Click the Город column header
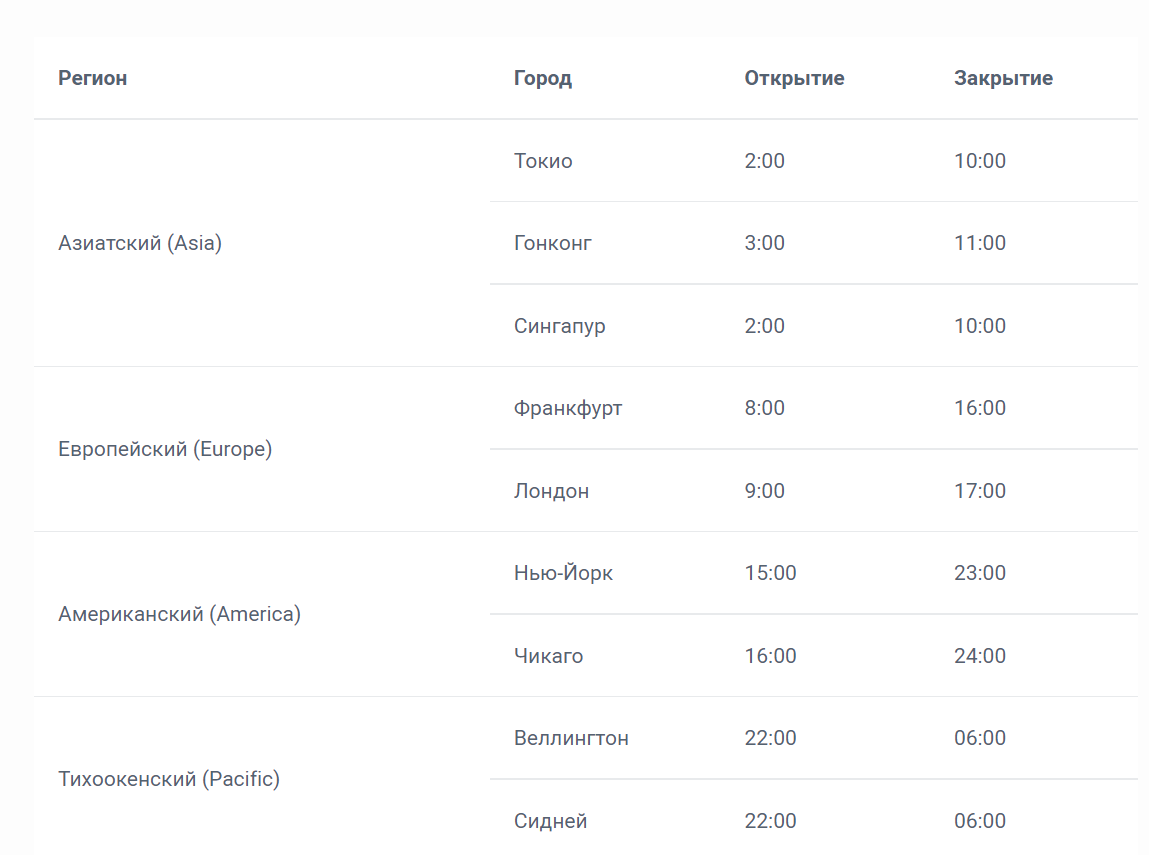The width and height of the screenshot is (1149, 855). point(543,78)
